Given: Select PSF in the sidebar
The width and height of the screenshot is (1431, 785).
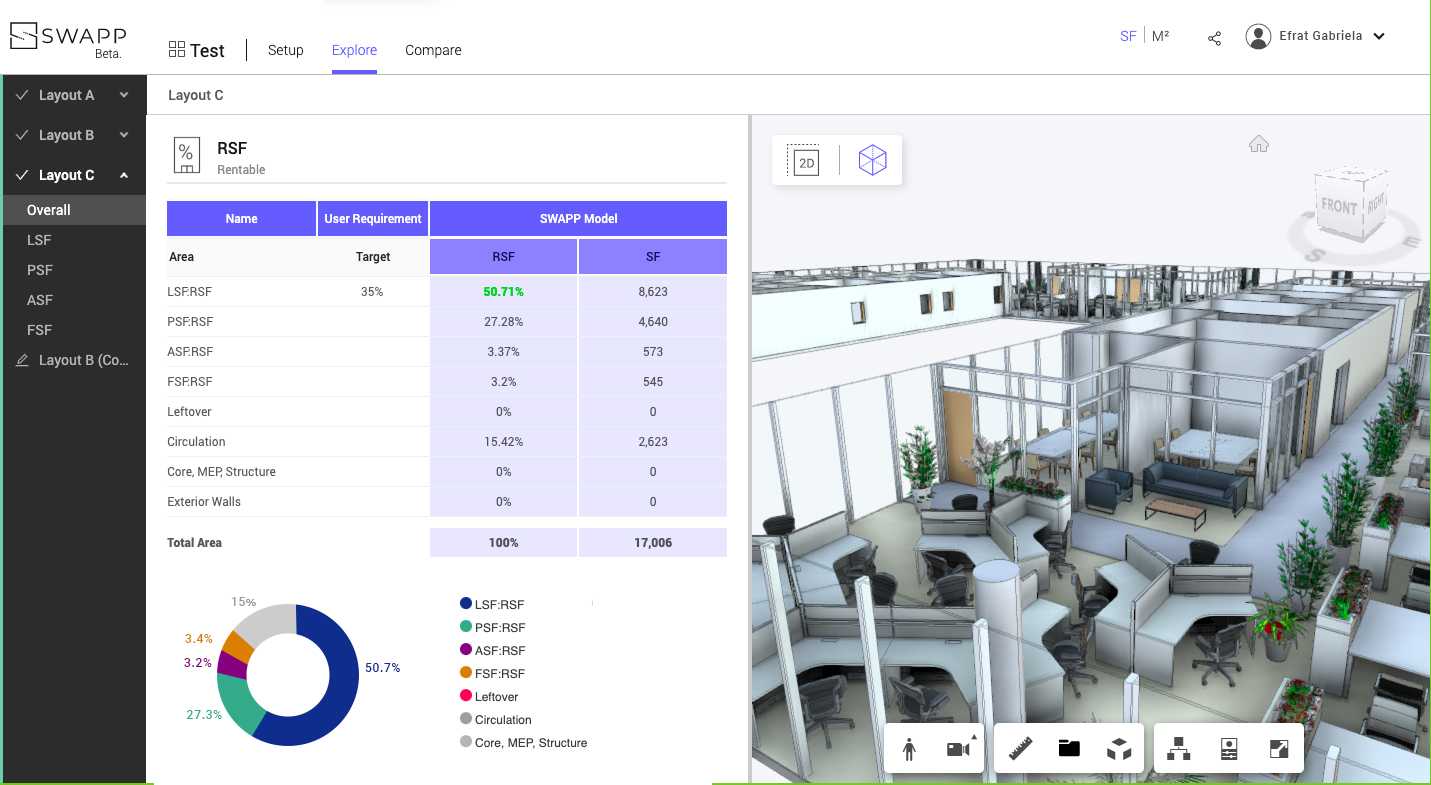Looking at the screenshot, I should (40, 270).
